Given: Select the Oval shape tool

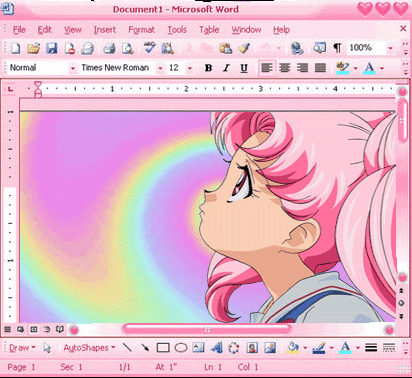Looking at the screenshot, I should (x=181, y=348).
